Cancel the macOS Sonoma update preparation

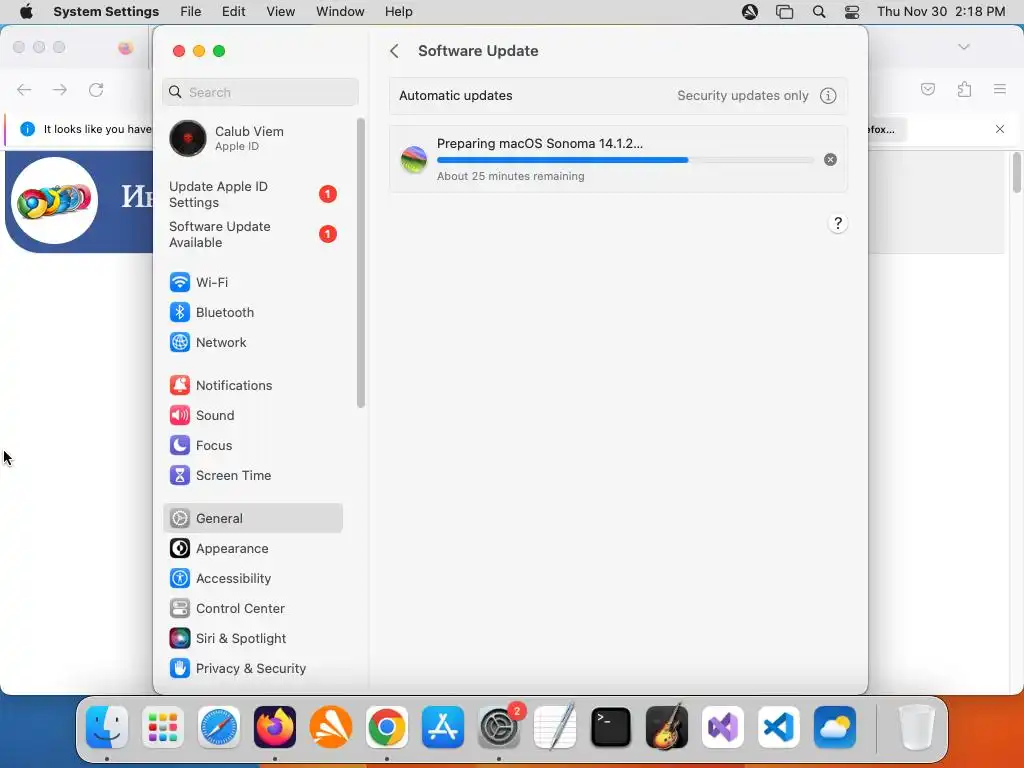point(830,160)
